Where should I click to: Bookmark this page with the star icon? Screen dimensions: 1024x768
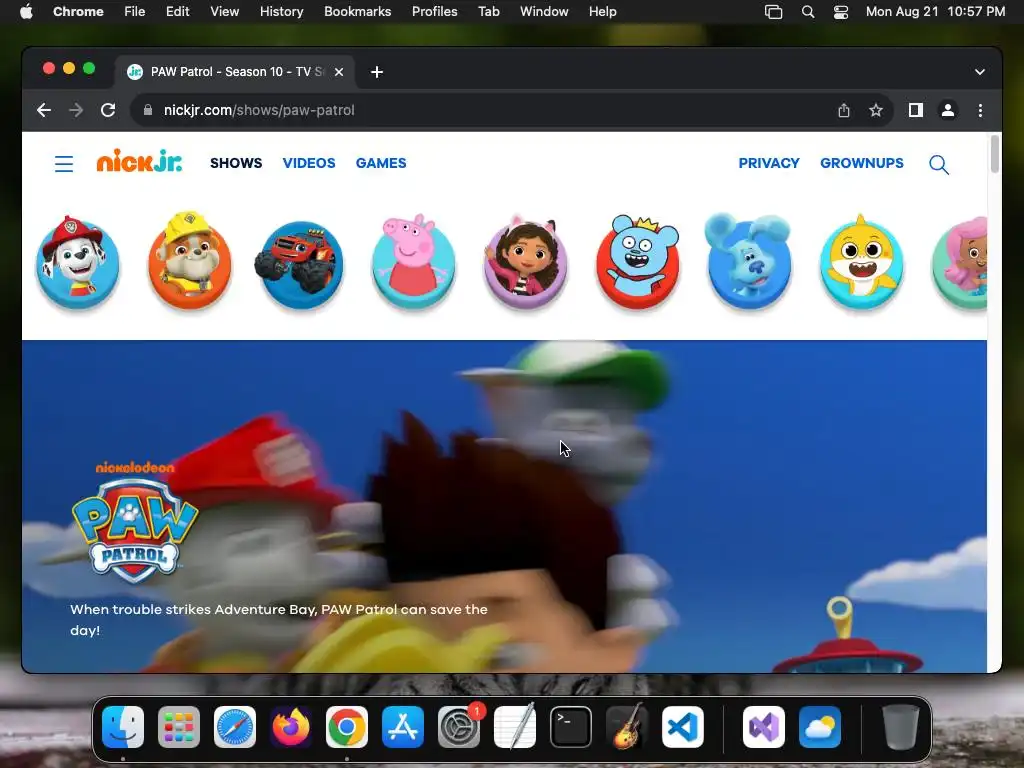tap(876, 110)
